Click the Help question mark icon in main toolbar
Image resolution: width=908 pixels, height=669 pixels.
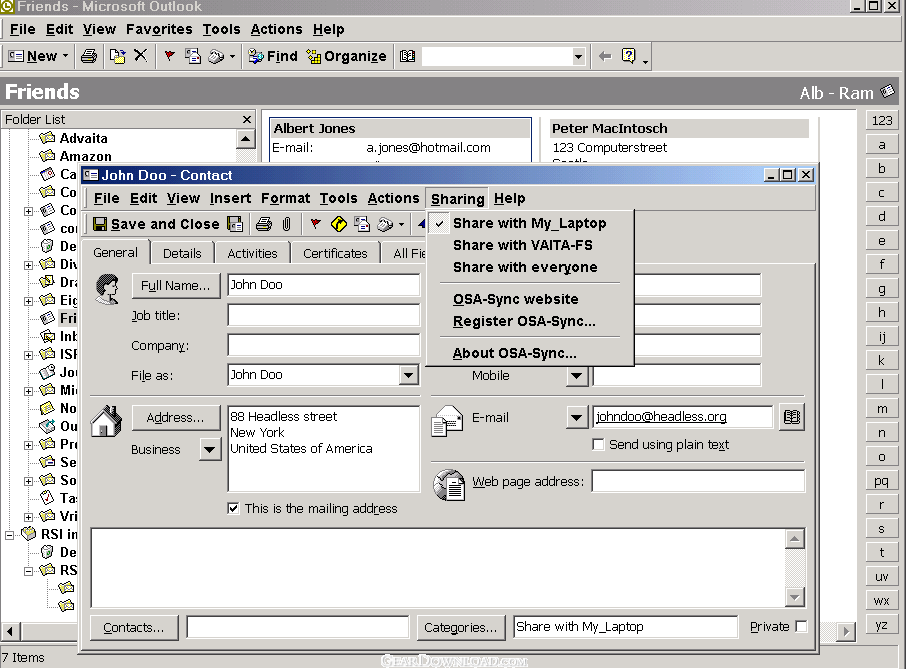628,56
